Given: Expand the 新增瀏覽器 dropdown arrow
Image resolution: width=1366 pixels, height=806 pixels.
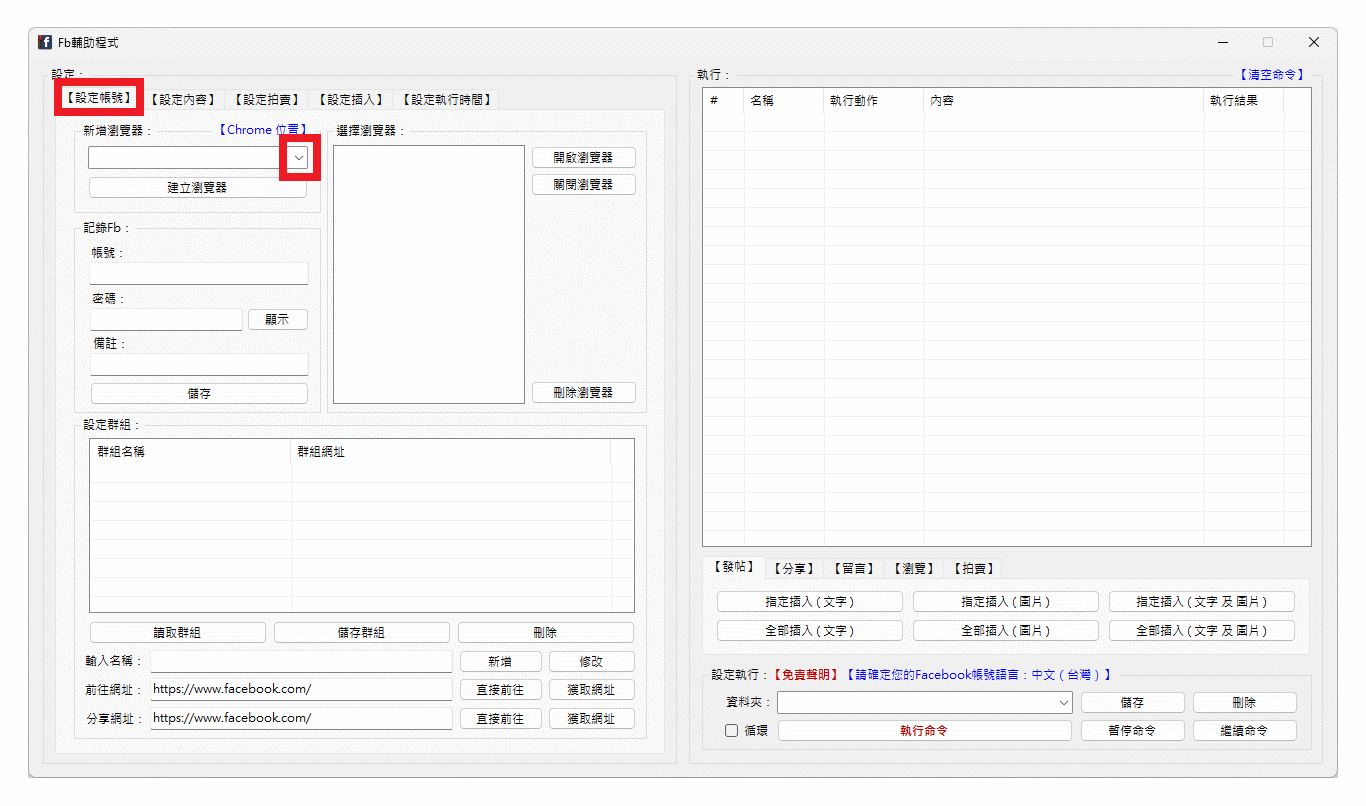Looking at the screenshot, I should [299, 158].
